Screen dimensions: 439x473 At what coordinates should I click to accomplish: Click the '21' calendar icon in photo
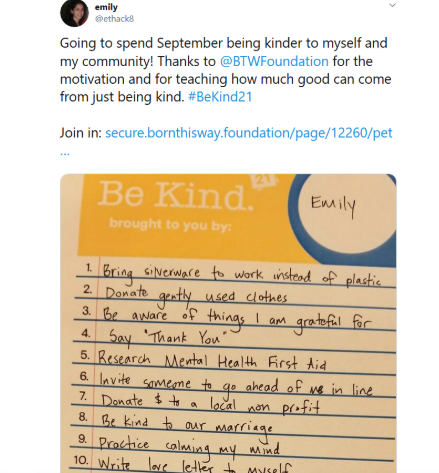pyautogui.click(x=264, y=181)
